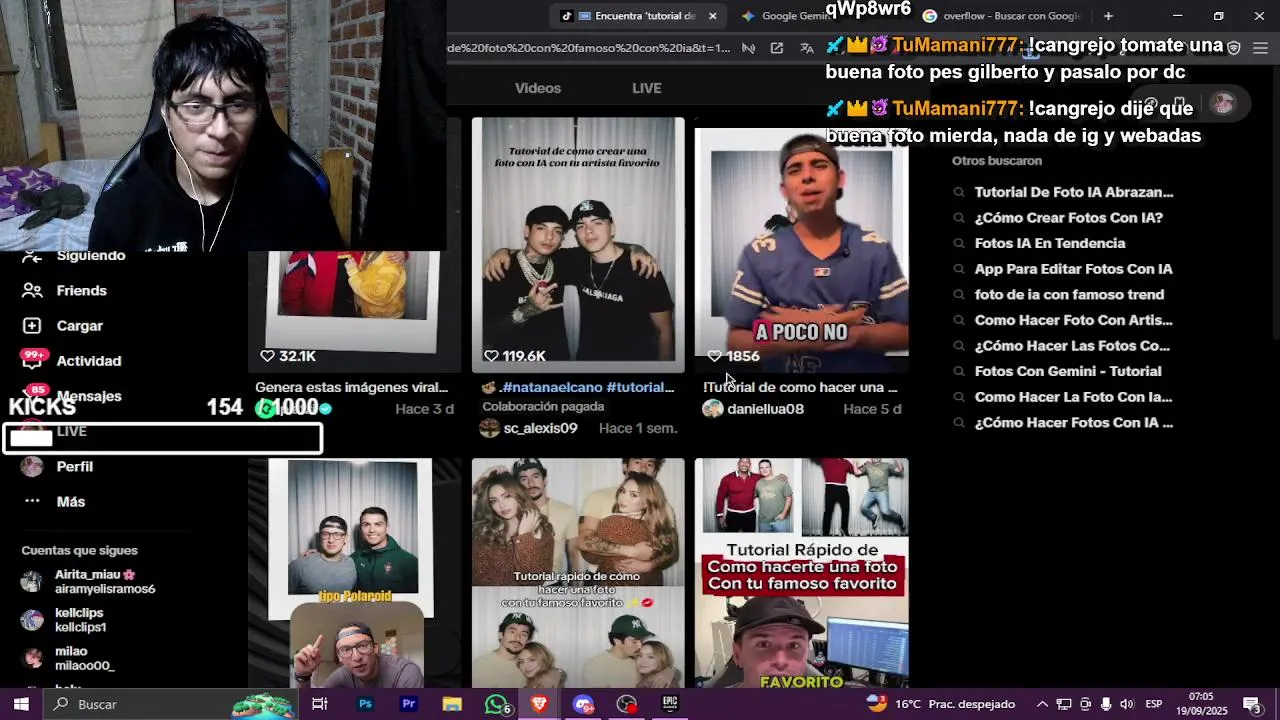Click the 'Otros buscaron' heading
Image resolution: width=1280 pixels, height=720 pixels.
[997, 160]
